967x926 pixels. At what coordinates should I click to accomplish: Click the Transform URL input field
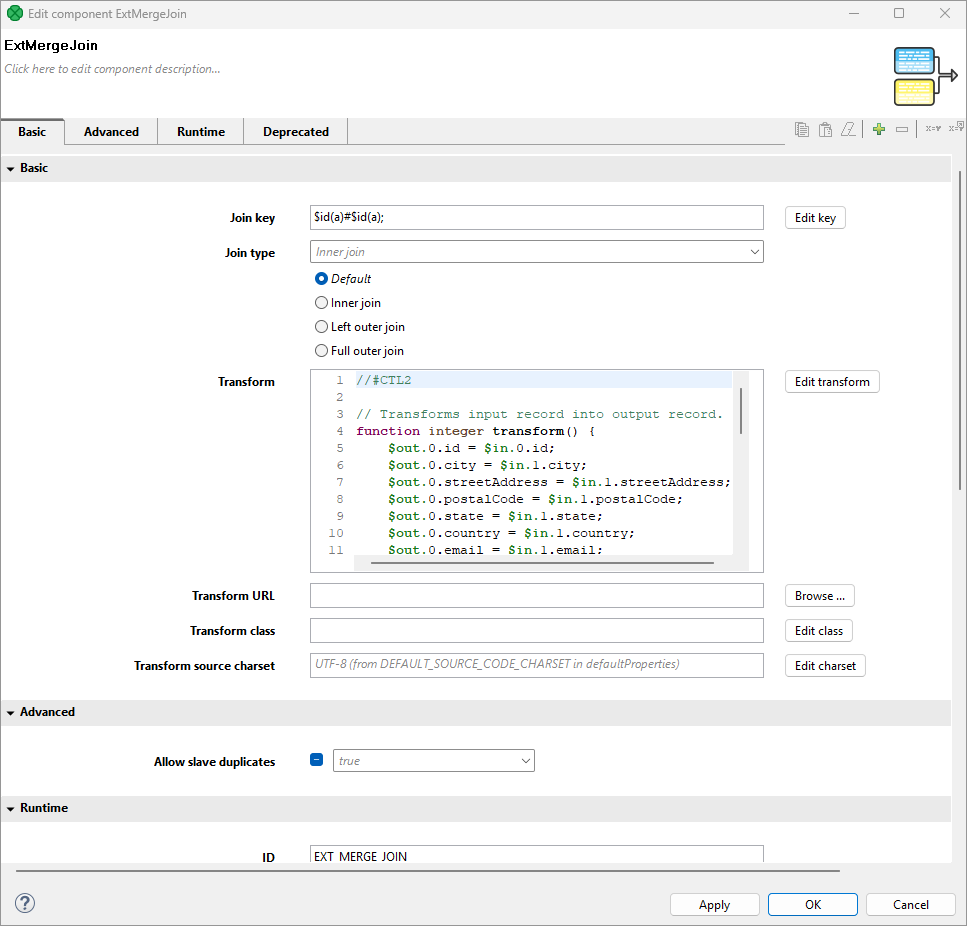(536, 596)
